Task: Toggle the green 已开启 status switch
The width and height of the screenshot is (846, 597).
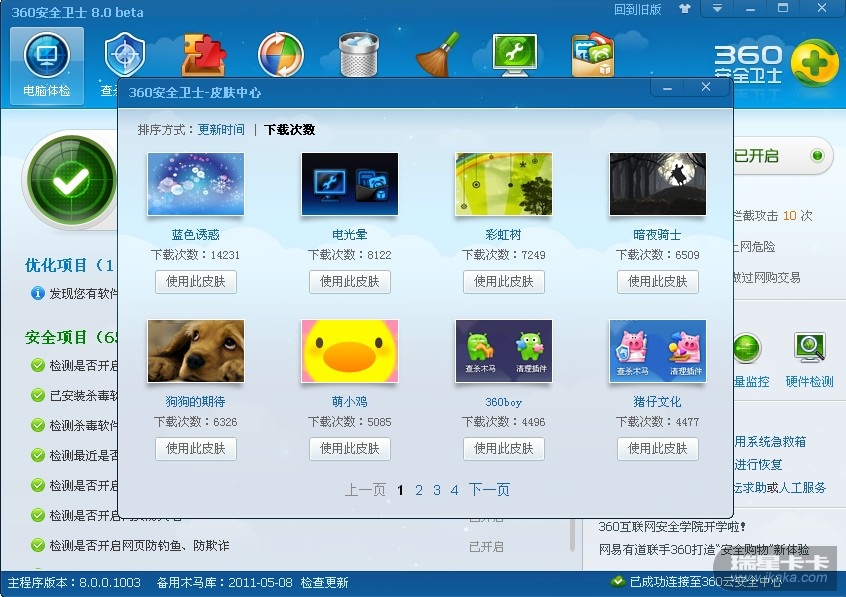Action: pyautogui.click(x=817, y=156)
